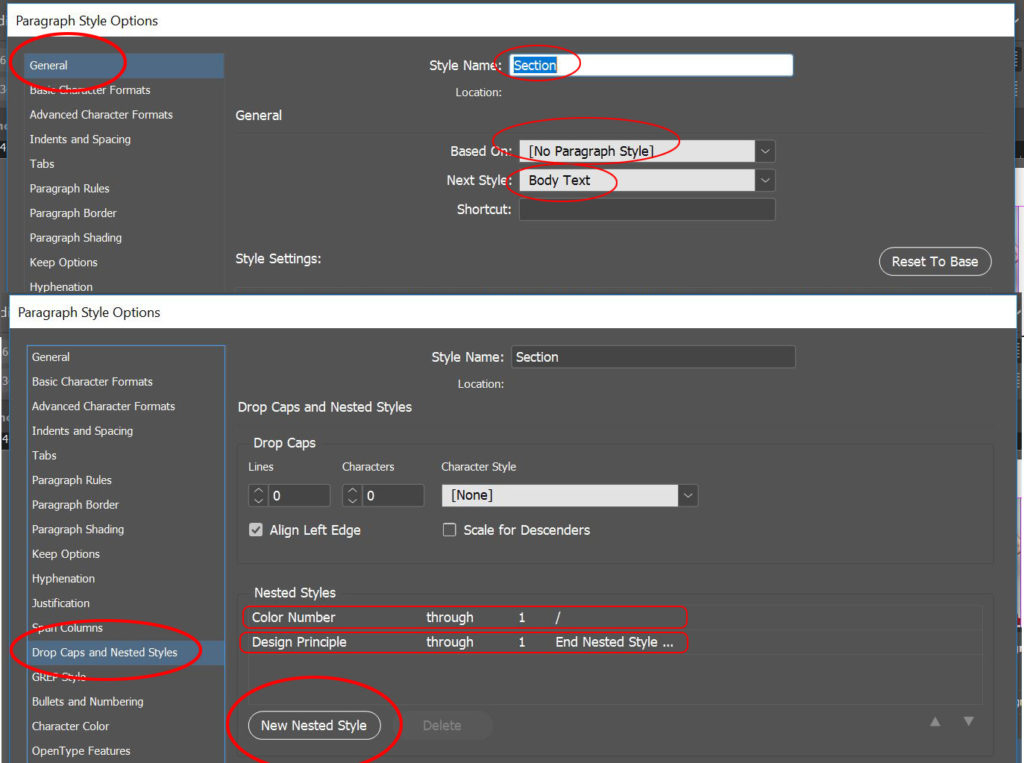
Task: Select Paragraph Shading in the category list
Action: click(x=78, y=529)
